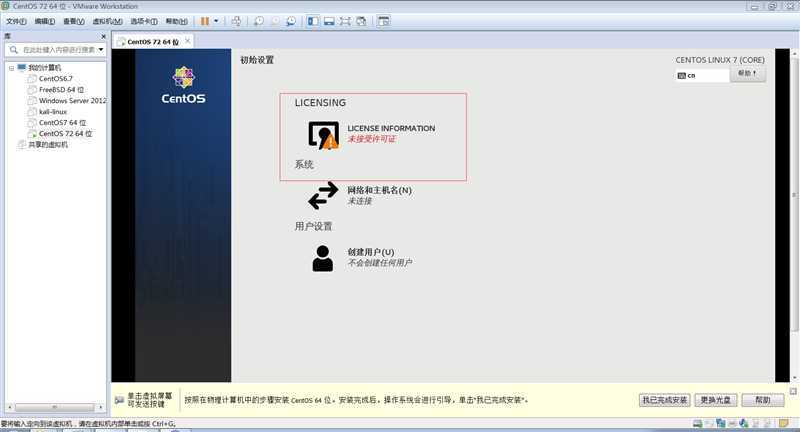Select the 共享的虚拟机 tree item
Image resolution: width=800 pixels, height=432 pixels.
[x=47, y=145]
